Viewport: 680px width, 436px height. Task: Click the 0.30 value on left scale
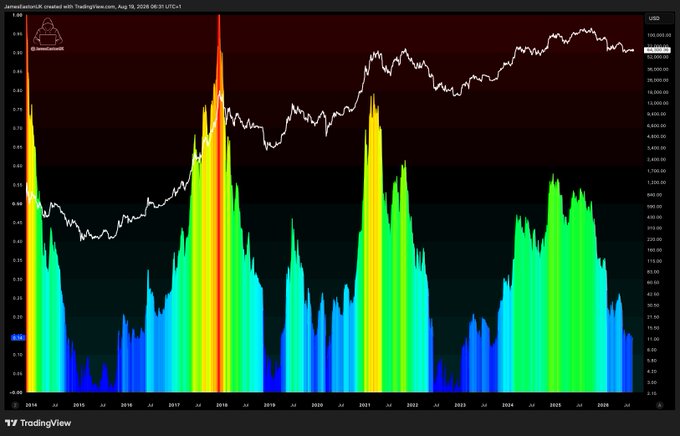(x=17, y=279)
